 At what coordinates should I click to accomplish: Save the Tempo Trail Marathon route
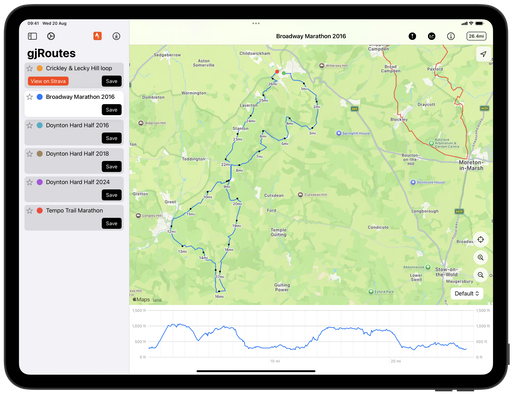(x=111, y=223)
